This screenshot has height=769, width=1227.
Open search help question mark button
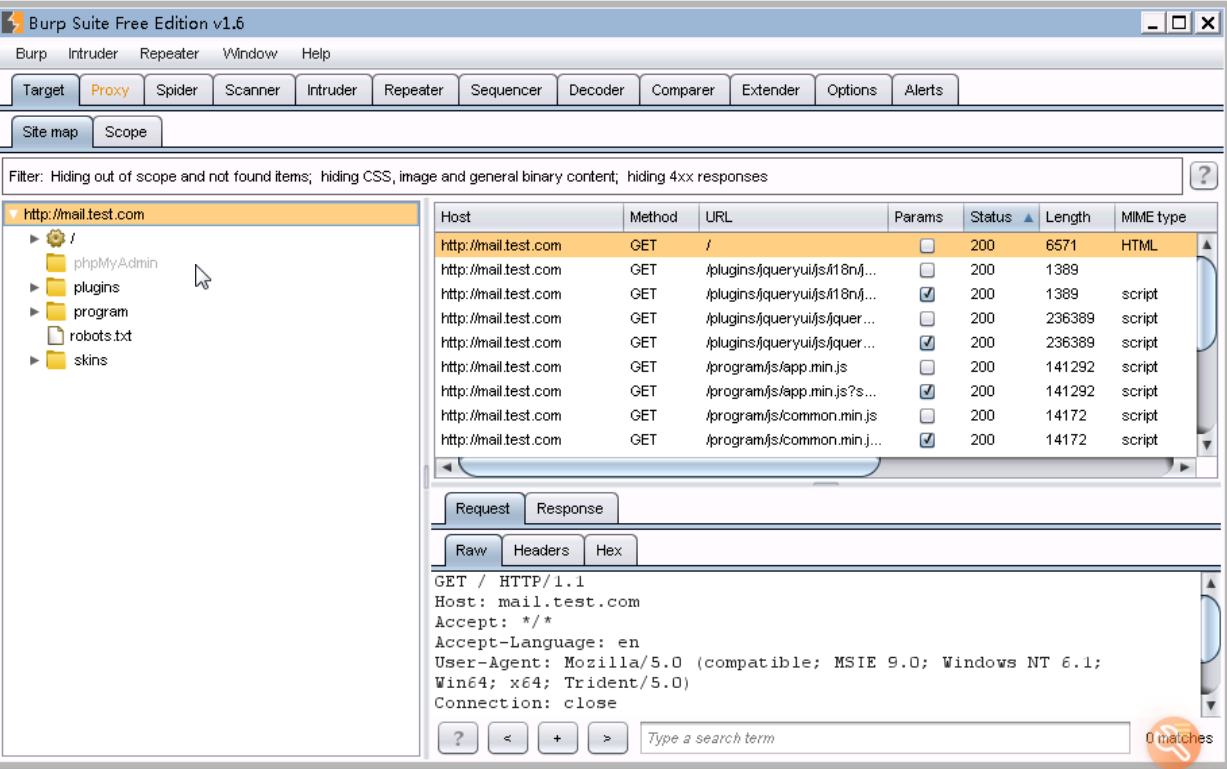[458, 738]
